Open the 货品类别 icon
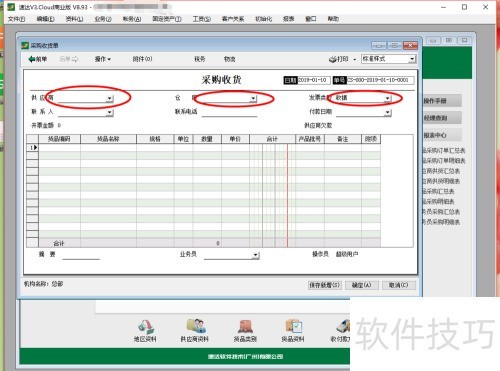Image resolution: width=500 pixels, height=371 pixels. pyautogui.click(x=245, y=326)
